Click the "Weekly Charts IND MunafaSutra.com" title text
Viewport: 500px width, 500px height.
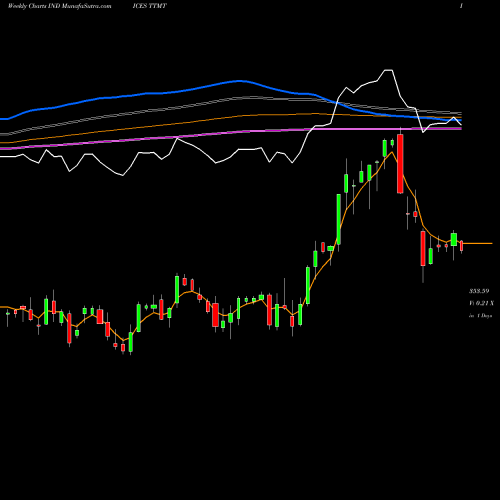[x=59, y=6]
